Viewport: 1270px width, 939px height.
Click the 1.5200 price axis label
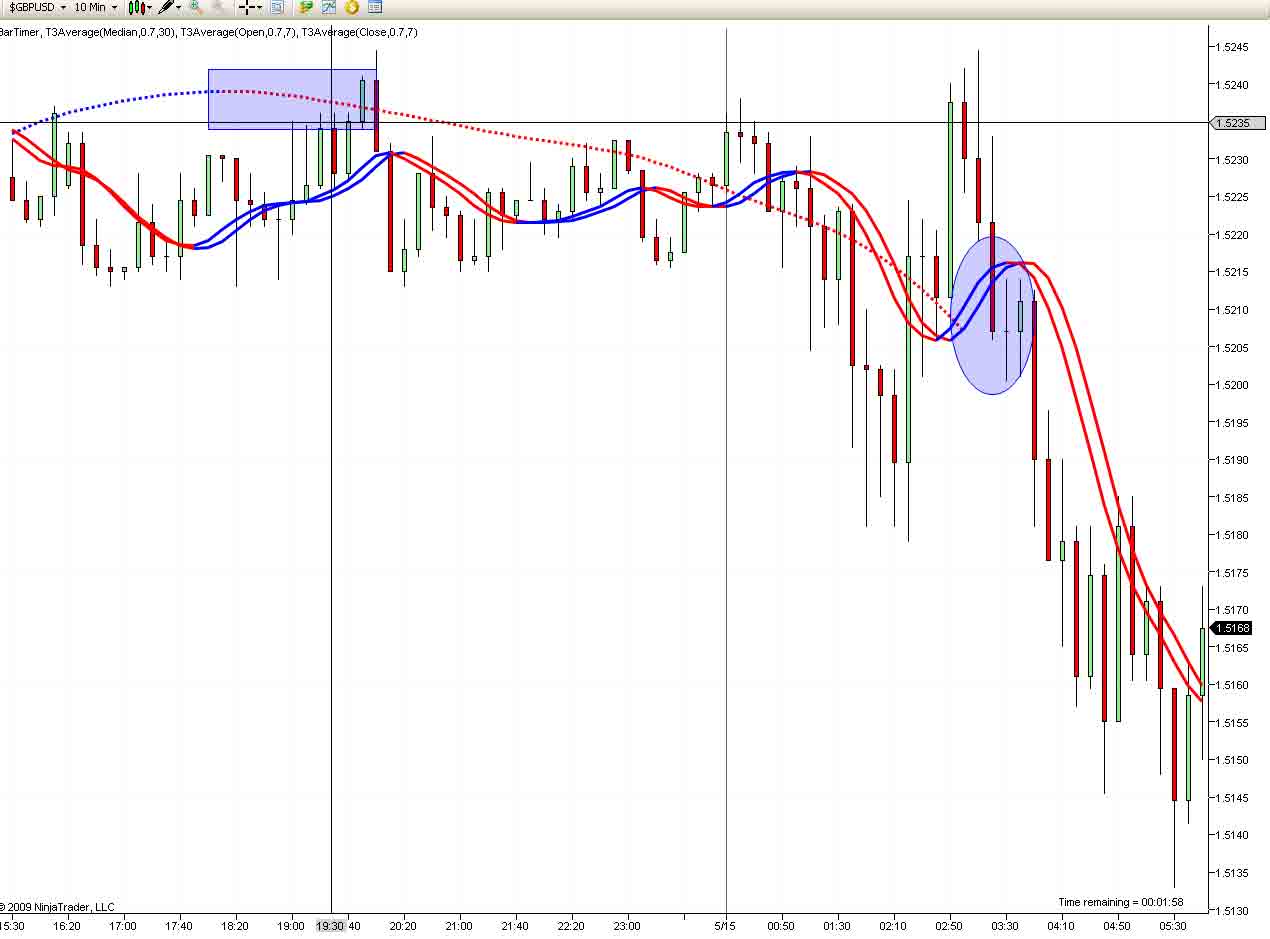(x=1234, y=385)
